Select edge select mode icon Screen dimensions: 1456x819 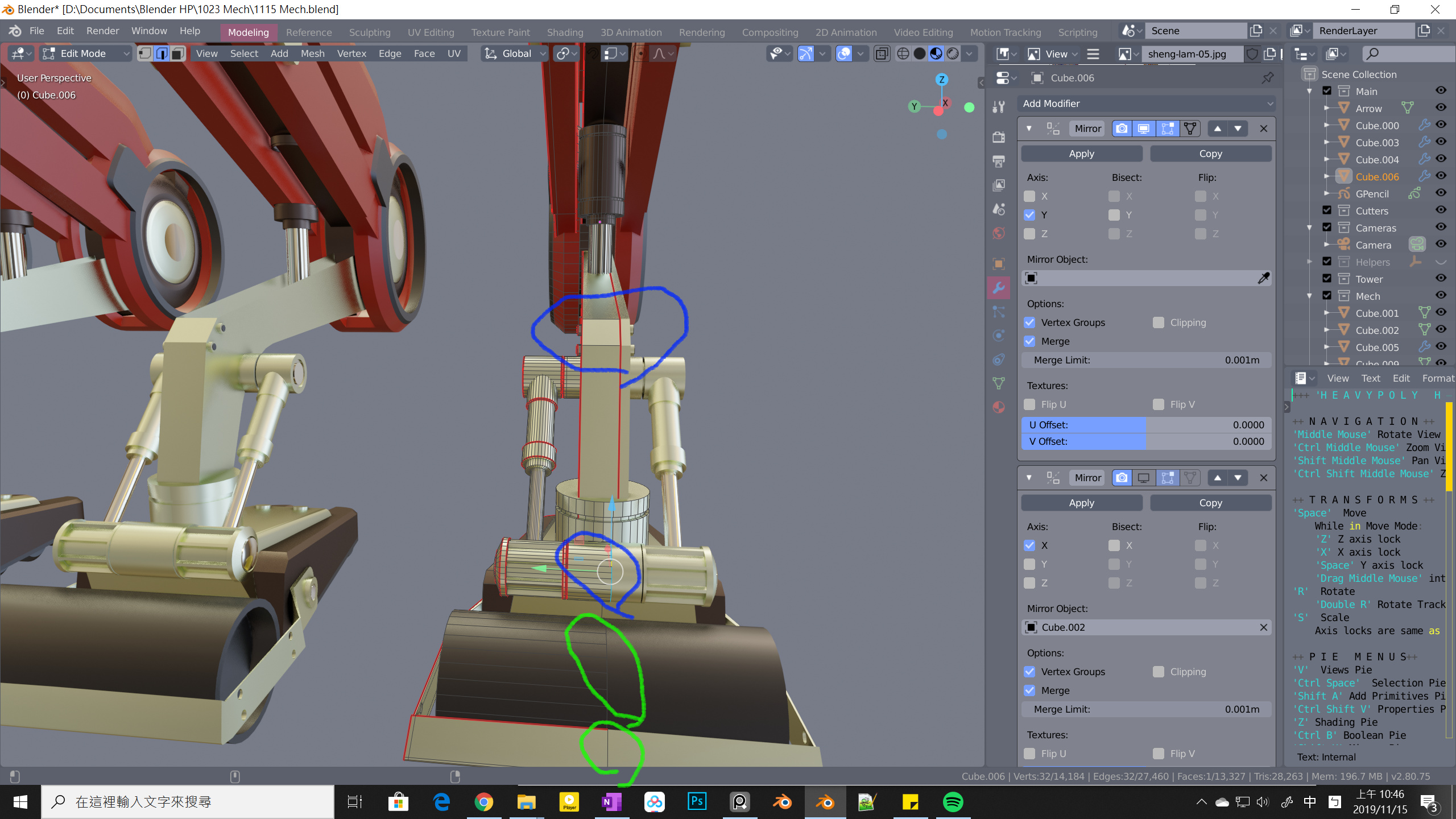click(x=162, y=53)
